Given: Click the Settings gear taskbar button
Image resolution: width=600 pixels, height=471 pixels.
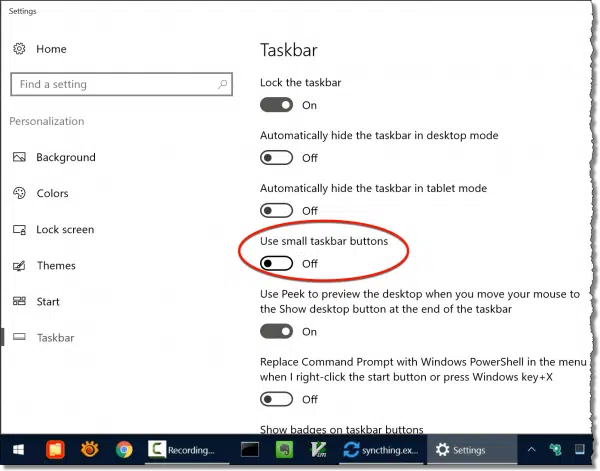Looking at the screenshot, I should click(x=472, y=450).
